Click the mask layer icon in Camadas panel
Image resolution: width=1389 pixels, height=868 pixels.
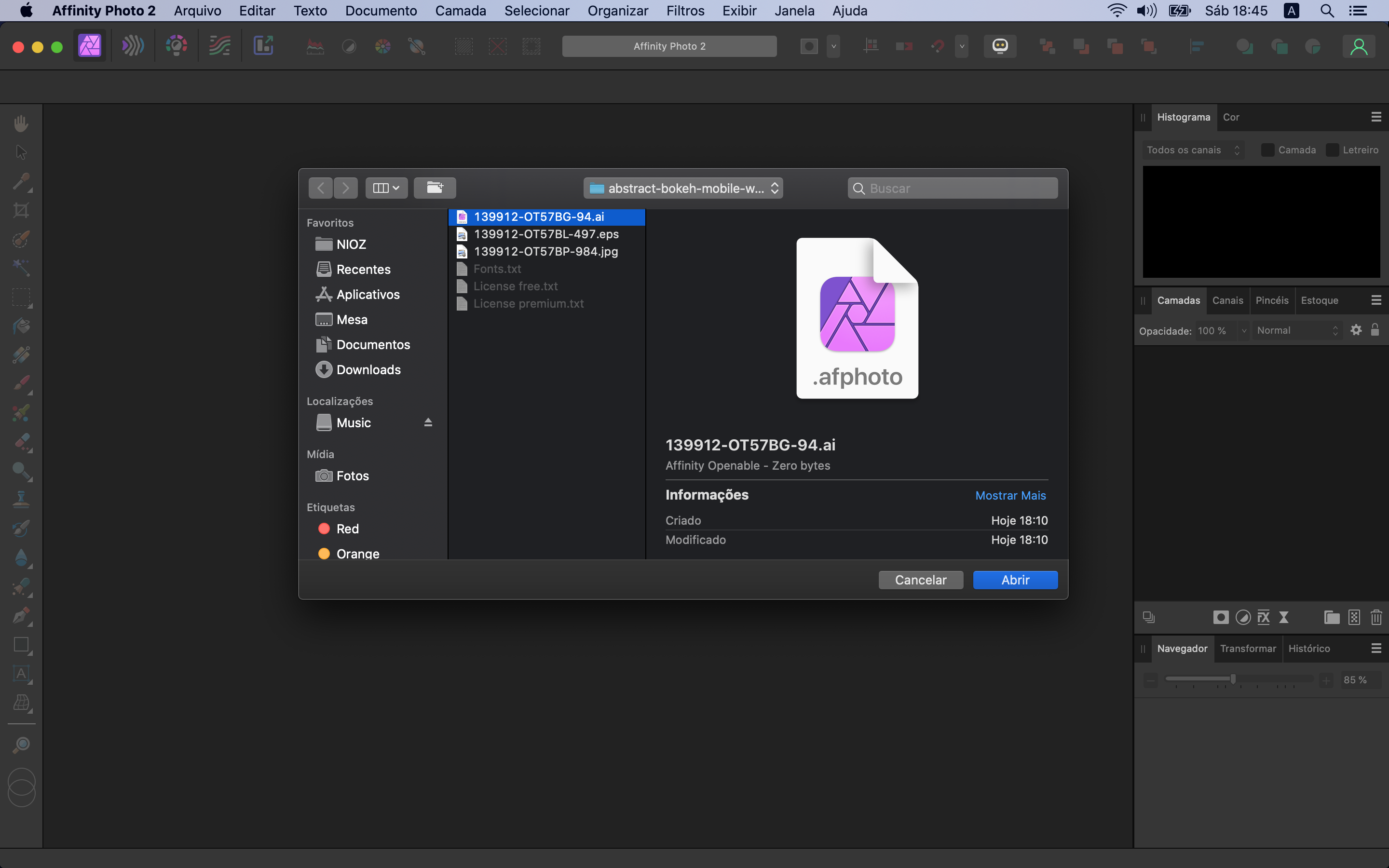[x=1221, y=617]
